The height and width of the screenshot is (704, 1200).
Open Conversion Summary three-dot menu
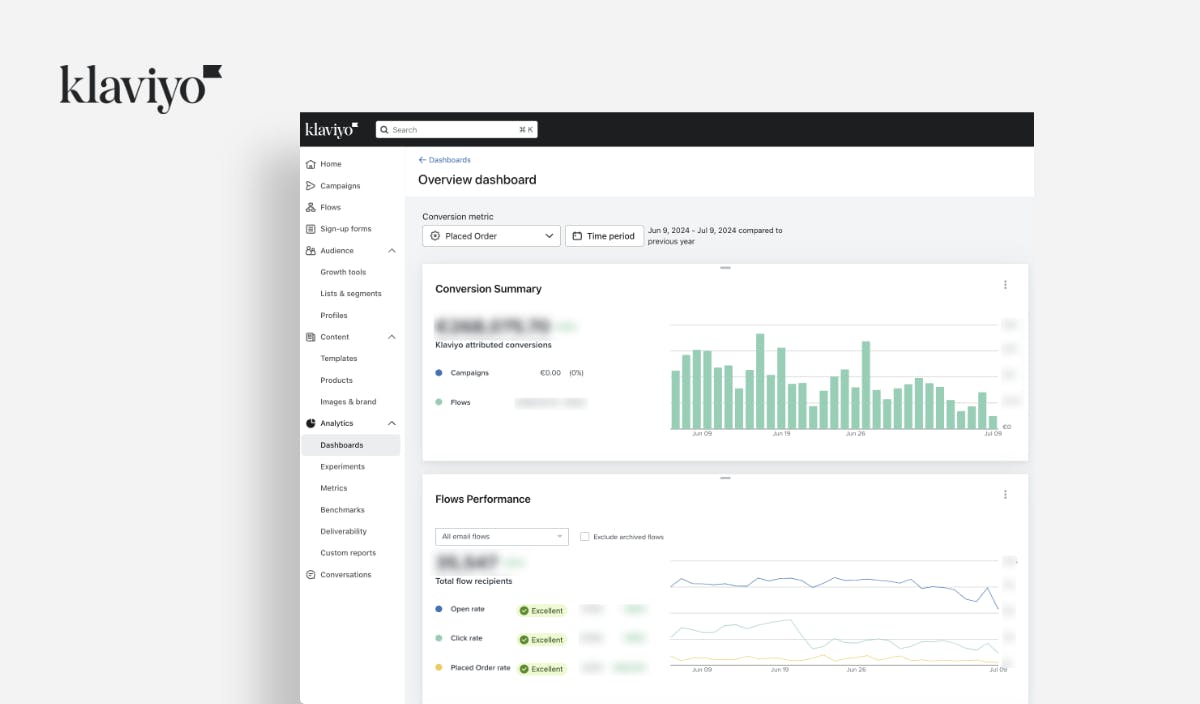[x=1005, y=285]
